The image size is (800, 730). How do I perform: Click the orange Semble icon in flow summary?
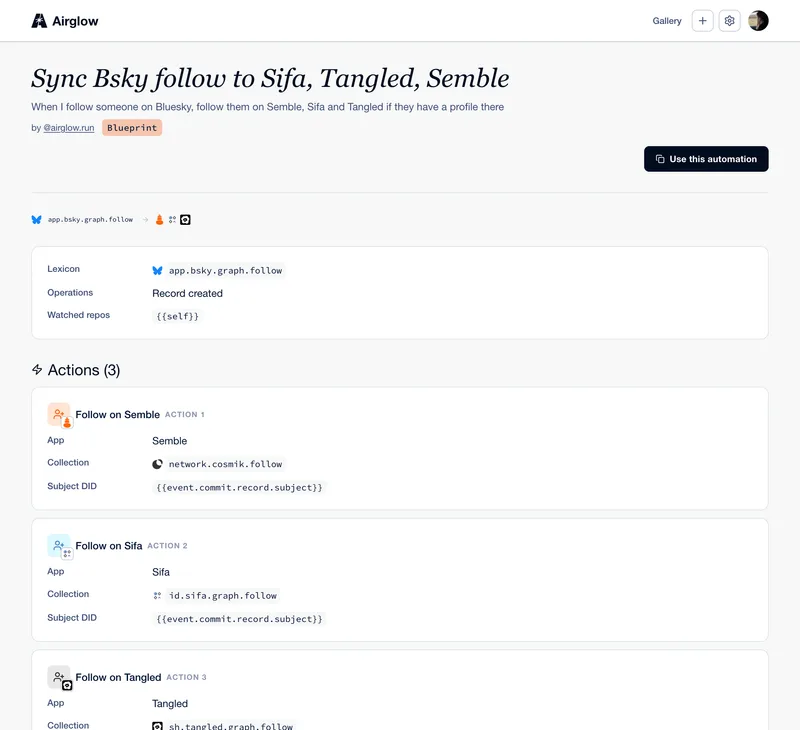159,220
